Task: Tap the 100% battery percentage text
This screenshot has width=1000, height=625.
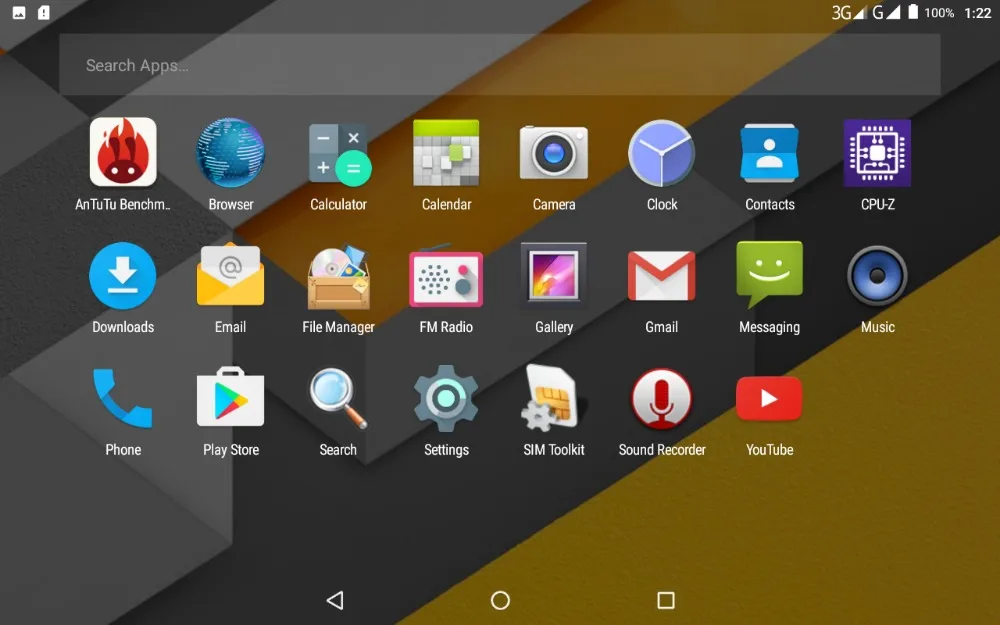Action: (x=939, y=13)
